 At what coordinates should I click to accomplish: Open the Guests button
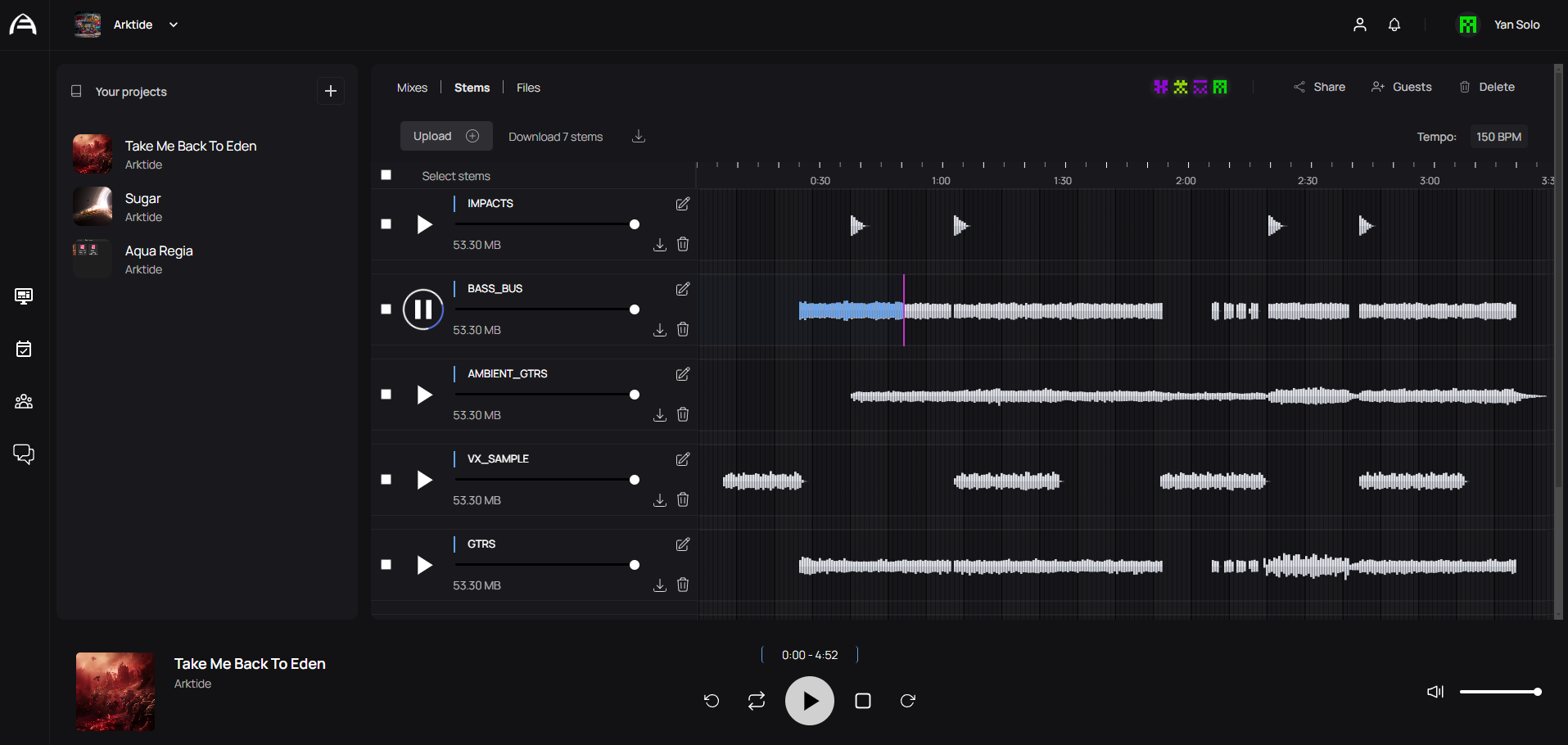click(1401, 87)
